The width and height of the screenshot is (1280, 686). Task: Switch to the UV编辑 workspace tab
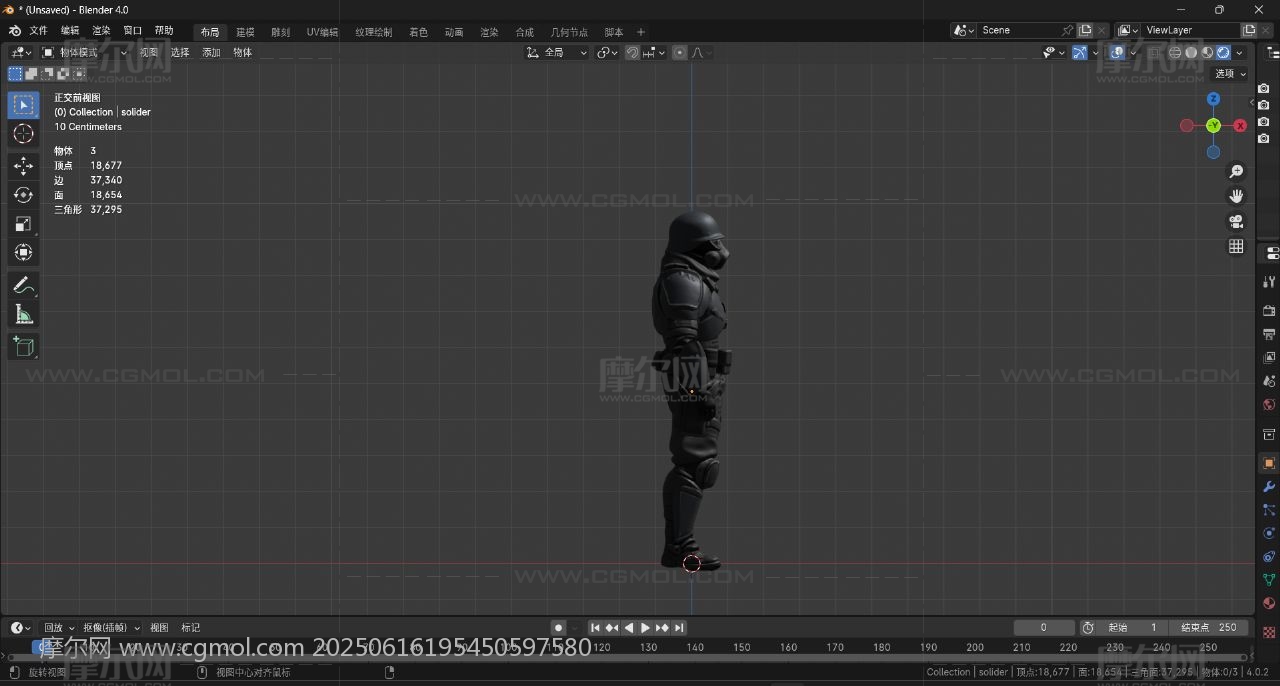(x=322, y=32)
